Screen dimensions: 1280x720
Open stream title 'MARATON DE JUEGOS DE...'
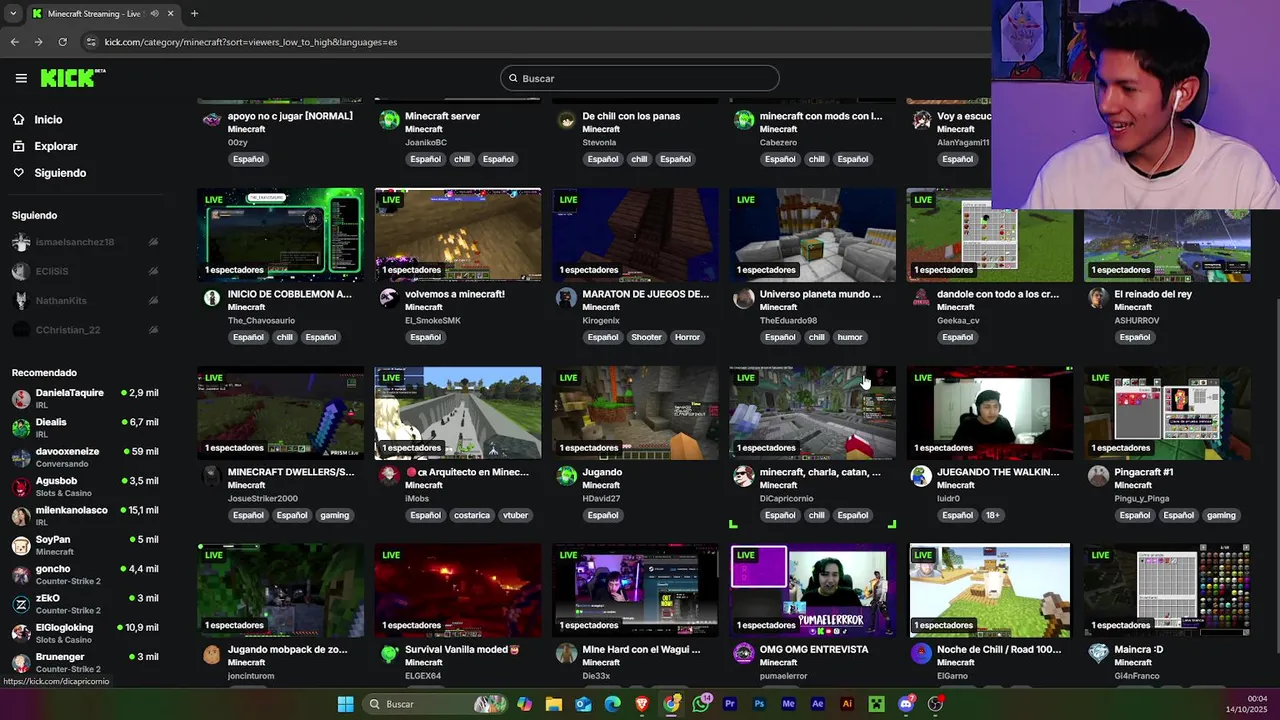[x=645, y=294]
